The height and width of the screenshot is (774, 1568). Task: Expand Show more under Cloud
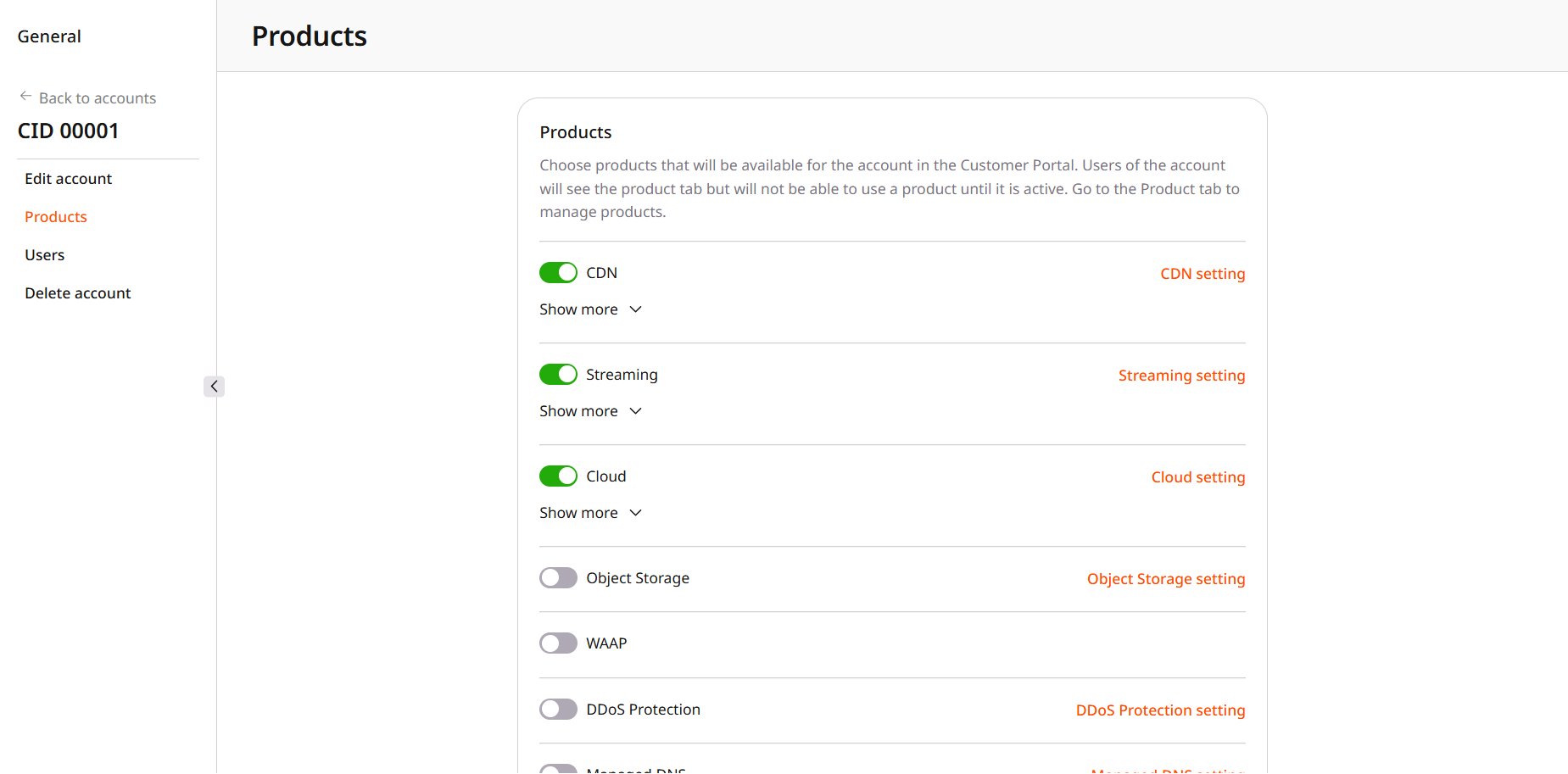point(591,513)
